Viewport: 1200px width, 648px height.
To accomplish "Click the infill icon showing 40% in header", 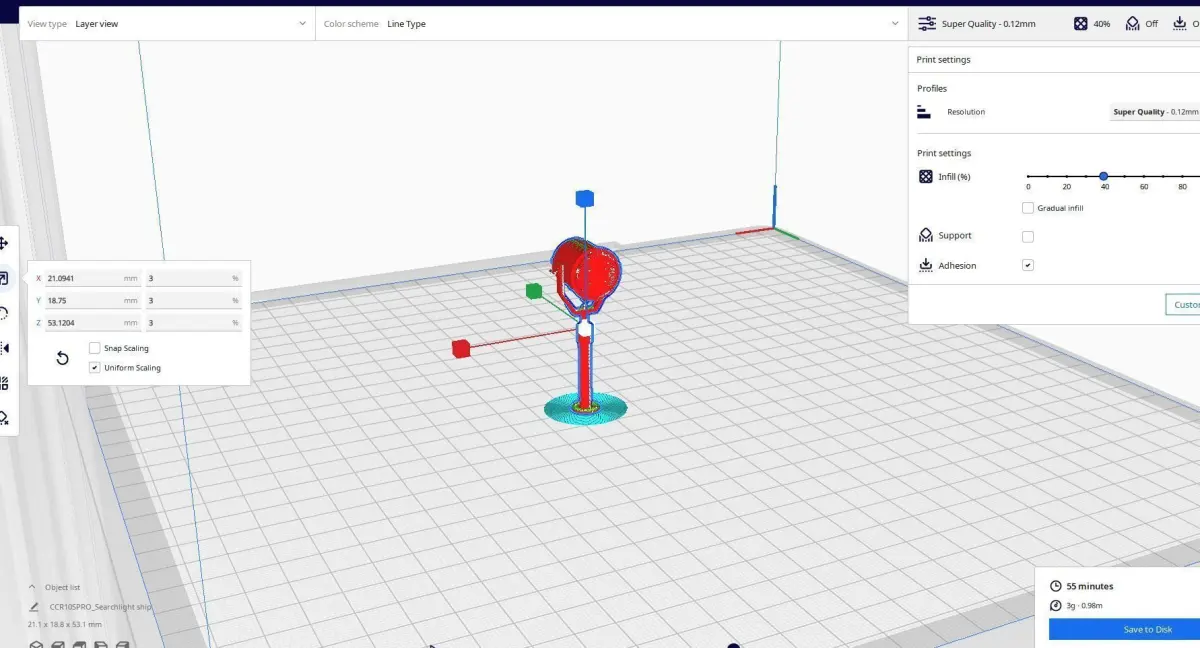I will coord(1081,23).
